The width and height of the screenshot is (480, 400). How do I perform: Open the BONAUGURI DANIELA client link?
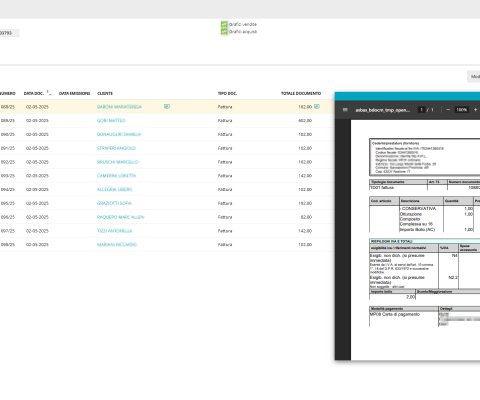point(119,134)
